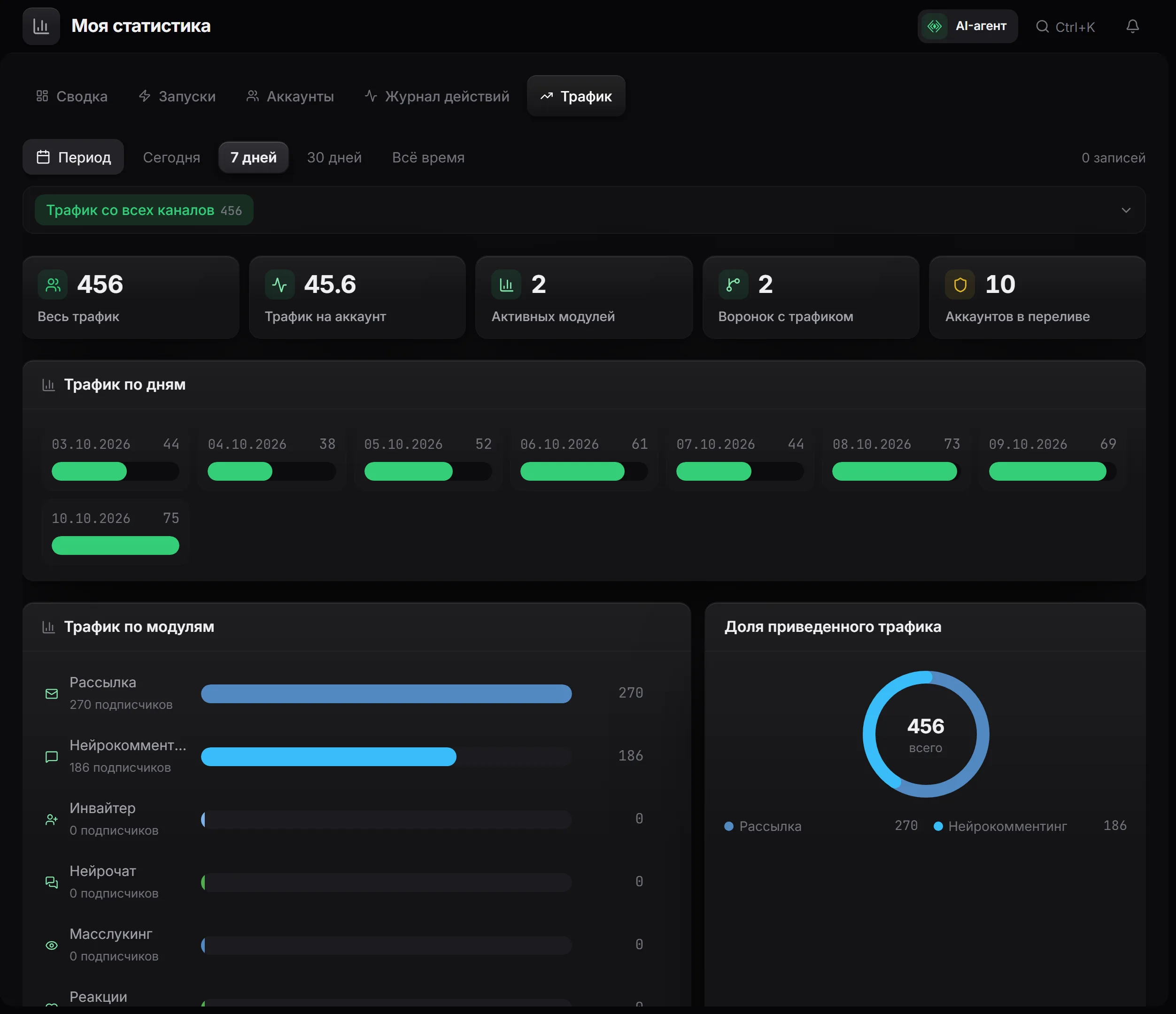Screen dimensions: 1176x1014
Task: Click the statistics chart logo icon
Action: 41,26
